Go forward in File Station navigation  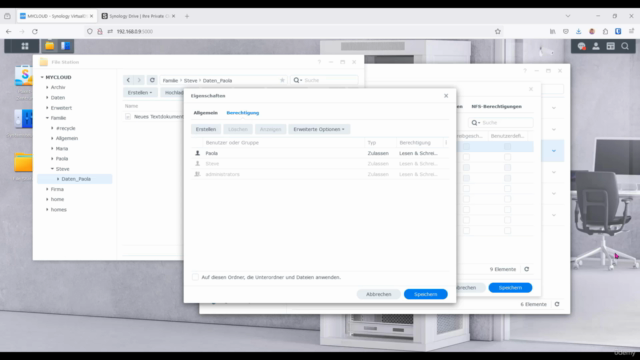pos(139,80)
